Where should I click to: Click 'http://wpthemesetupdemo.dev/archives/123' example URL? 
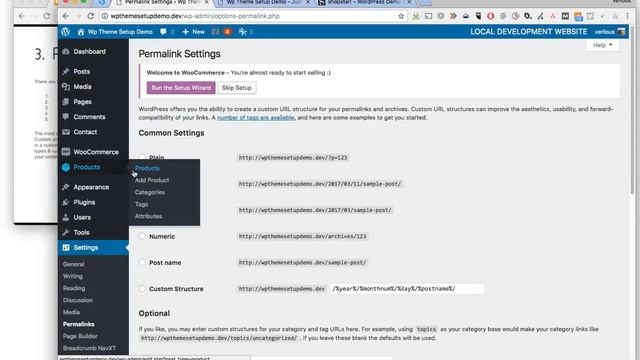(302, 236)
